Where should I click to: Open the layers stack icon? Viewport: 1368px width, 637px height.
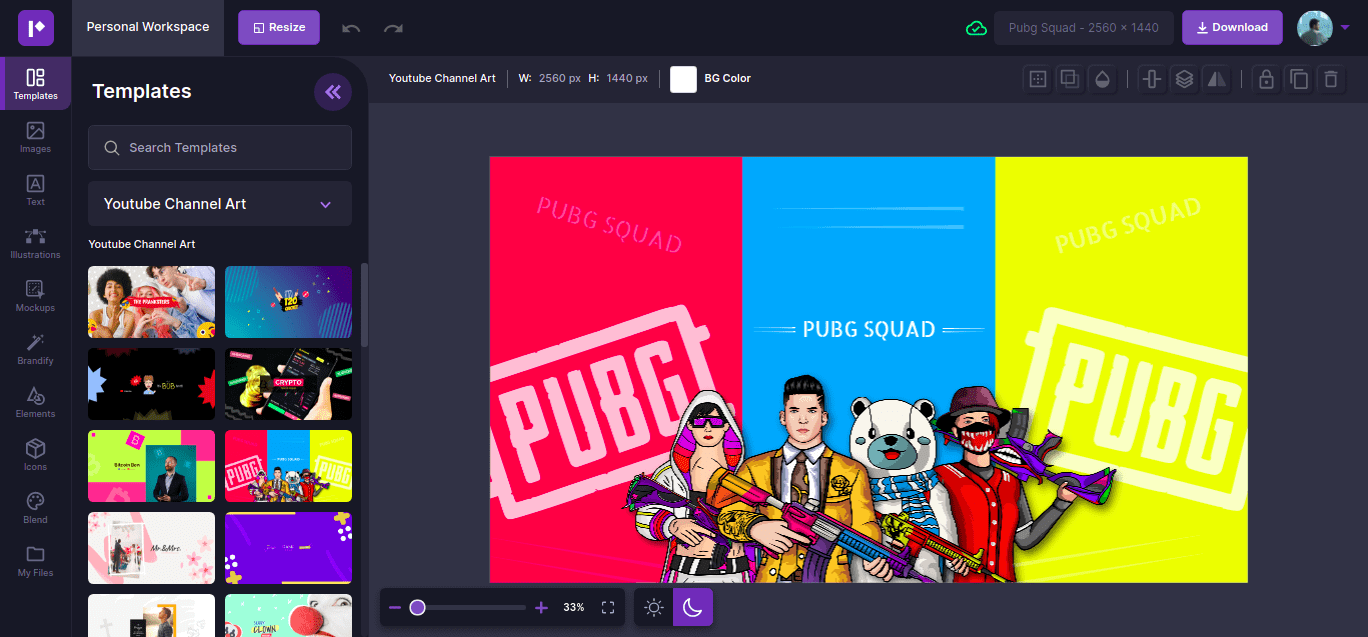1184,79
